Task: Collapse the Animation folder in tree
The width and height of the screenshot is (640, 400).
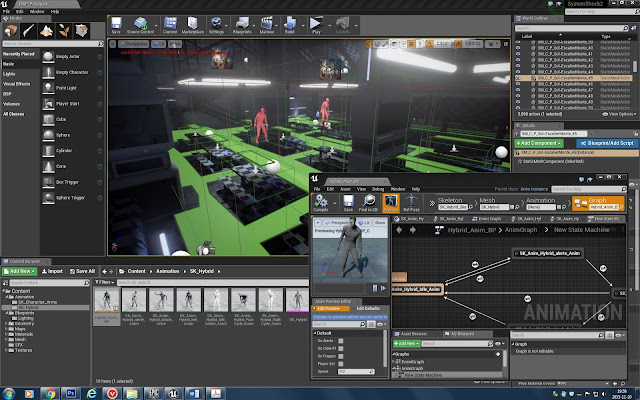Action: coord(7,297)
